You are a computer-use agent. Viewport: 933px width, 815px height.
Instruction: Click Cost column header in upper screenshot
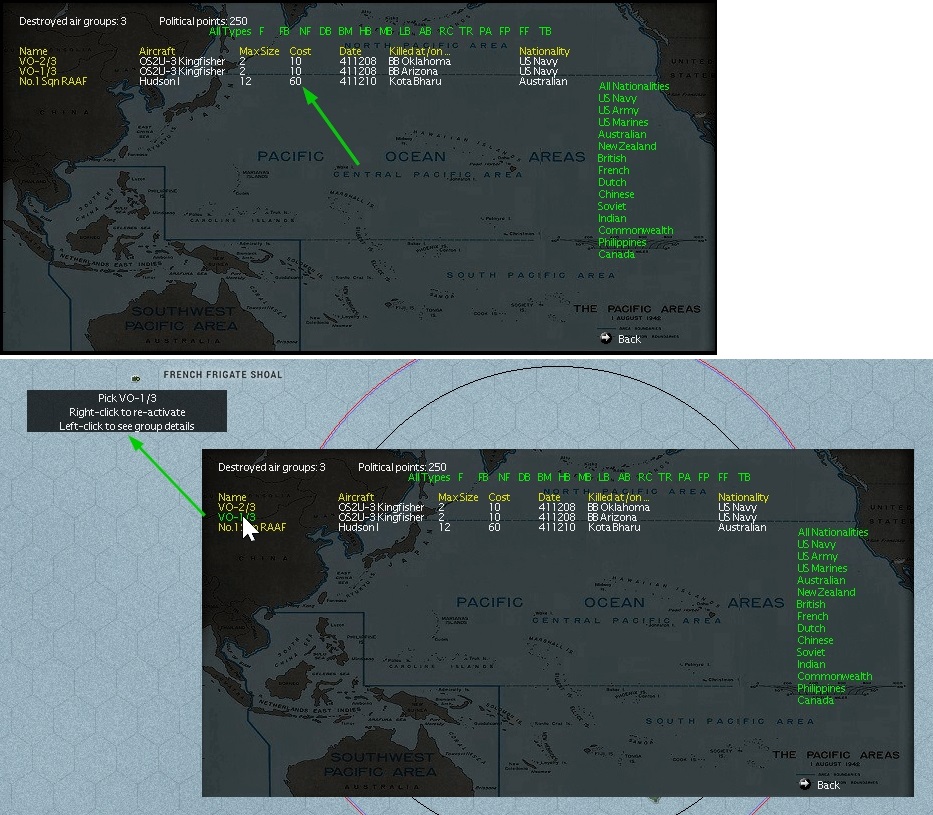tap(300, 51)
